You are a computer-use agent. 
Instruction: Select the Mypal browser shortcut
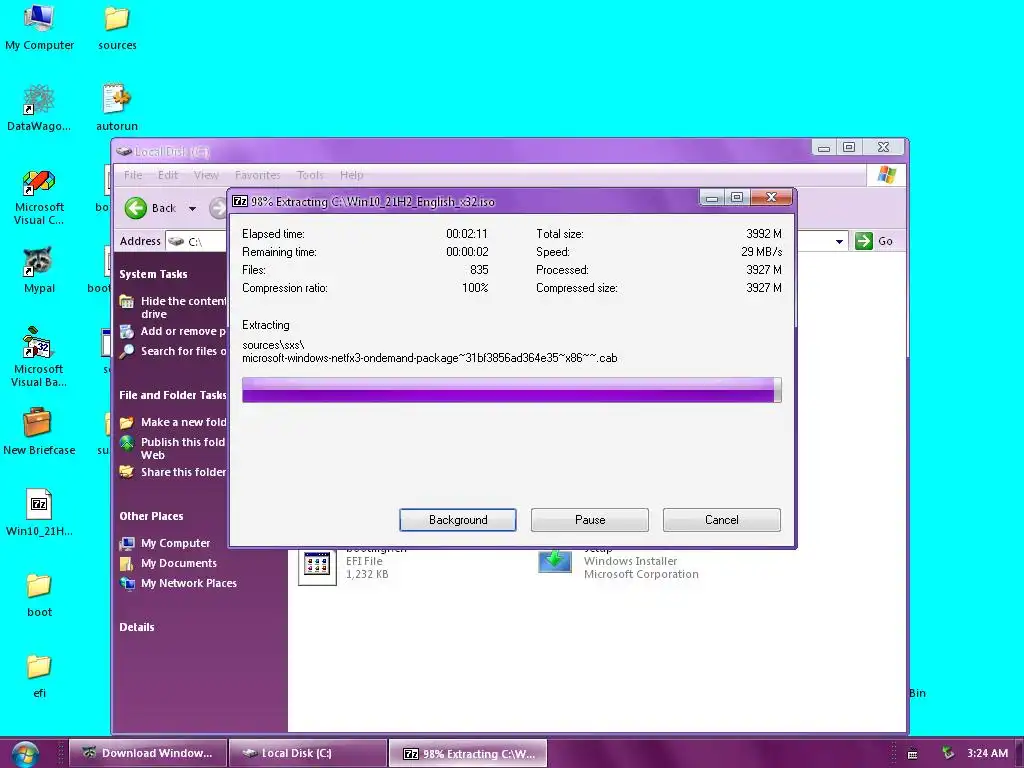pos(39,270)
